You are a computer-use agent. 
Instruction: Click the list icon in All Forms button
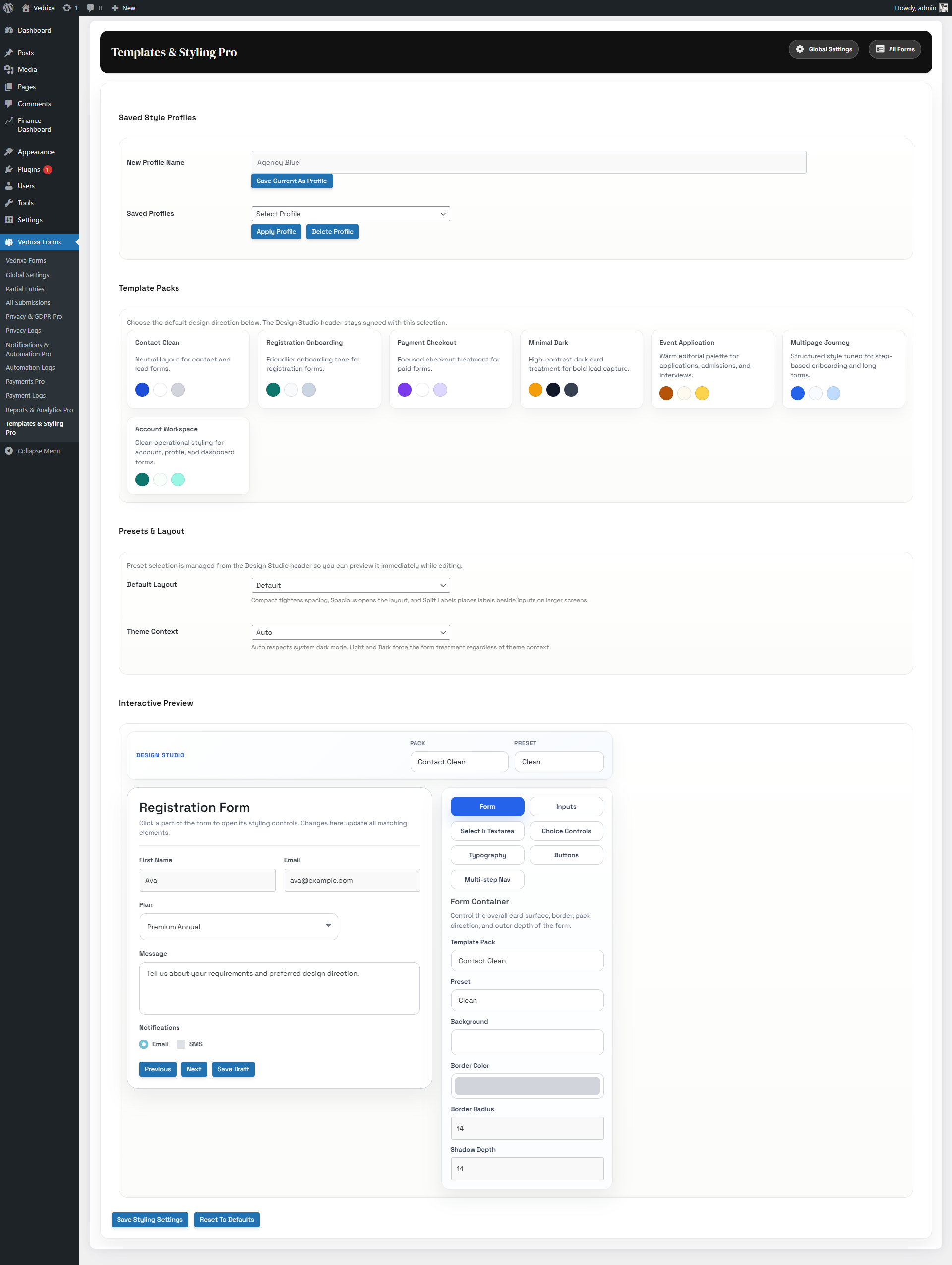tap(880, 49)
